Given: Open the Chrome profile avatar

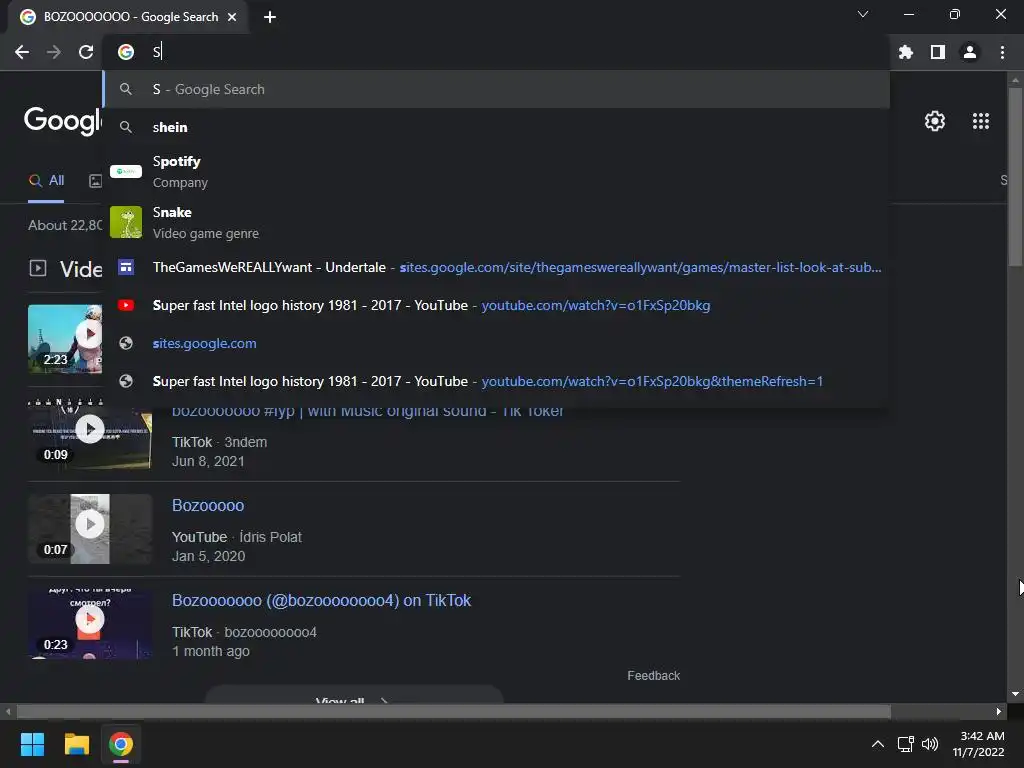Looking at the screenshot, I should tap(970, 52).
